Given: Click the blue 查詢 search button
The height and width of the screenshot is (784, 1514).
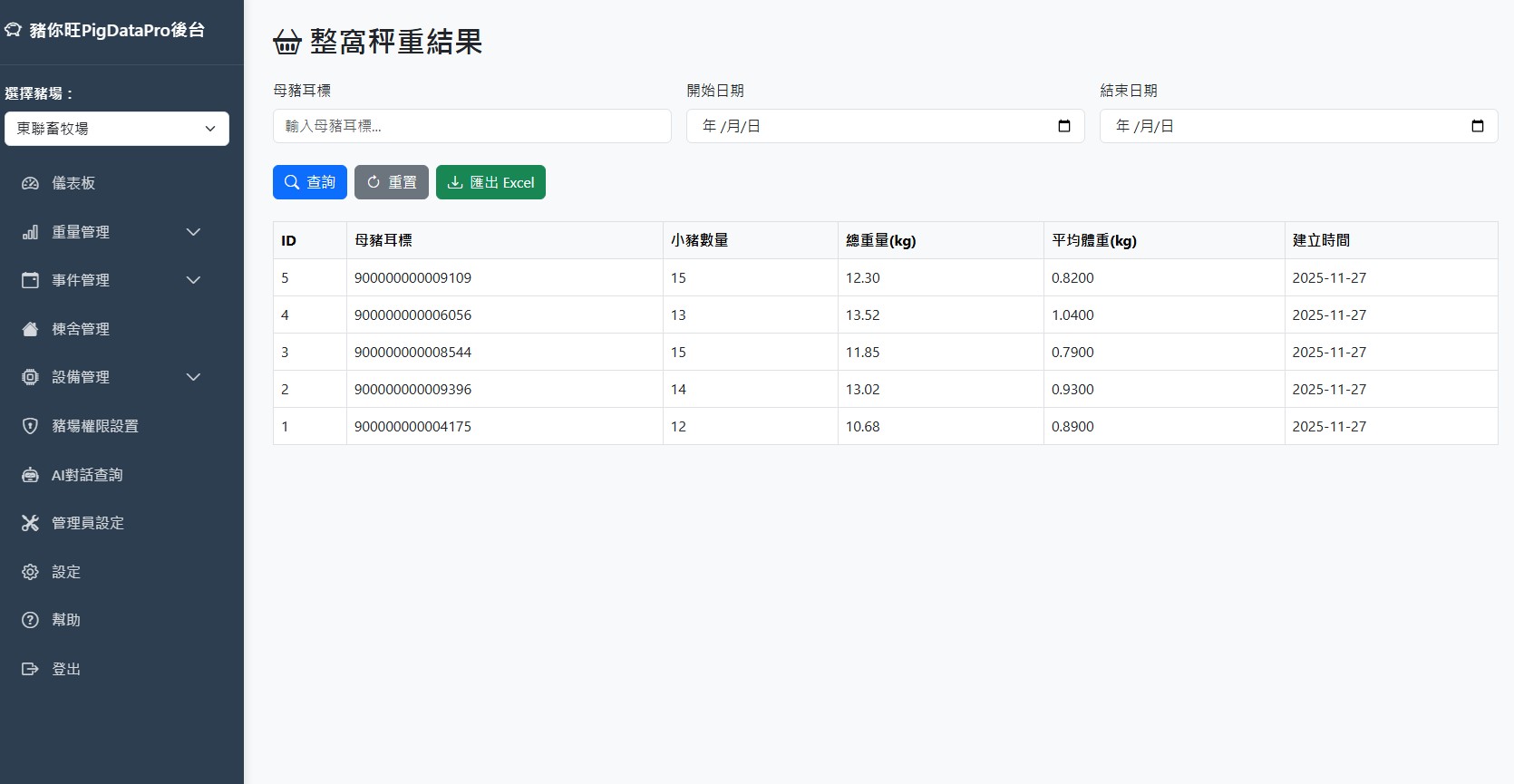Looking at the screenshot, I should [x=310, y=182].
